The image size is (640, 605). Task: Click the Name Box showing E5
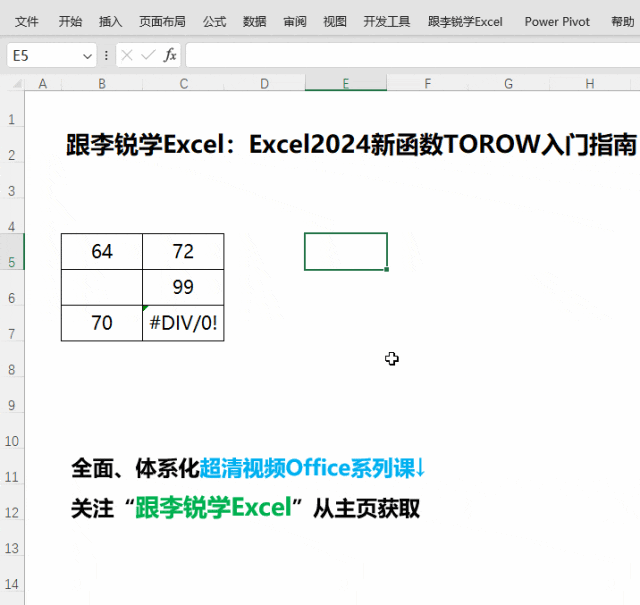click(x=44, y=55)
